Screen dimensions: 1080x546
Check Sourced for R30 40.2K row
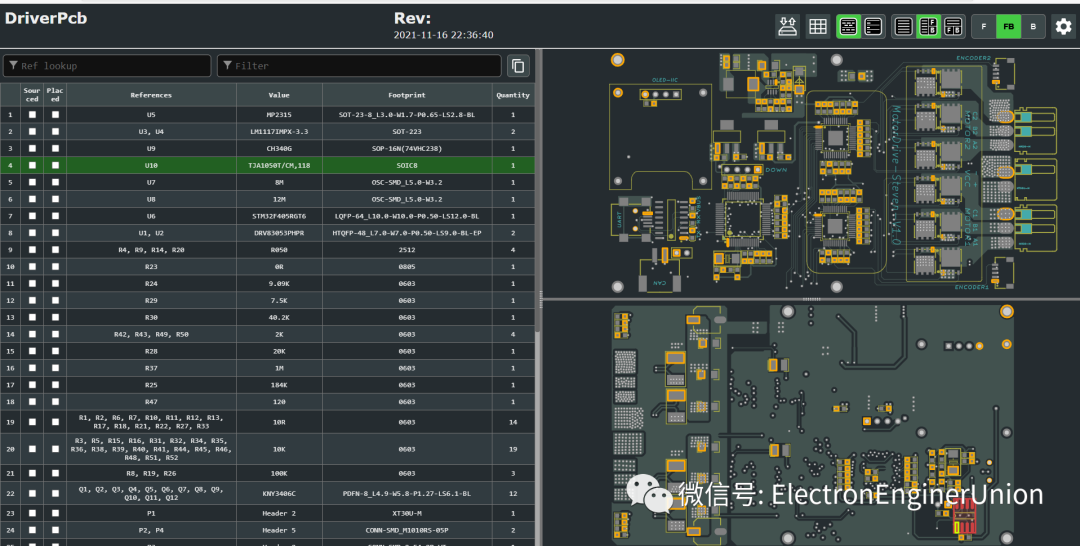point(32,317)
